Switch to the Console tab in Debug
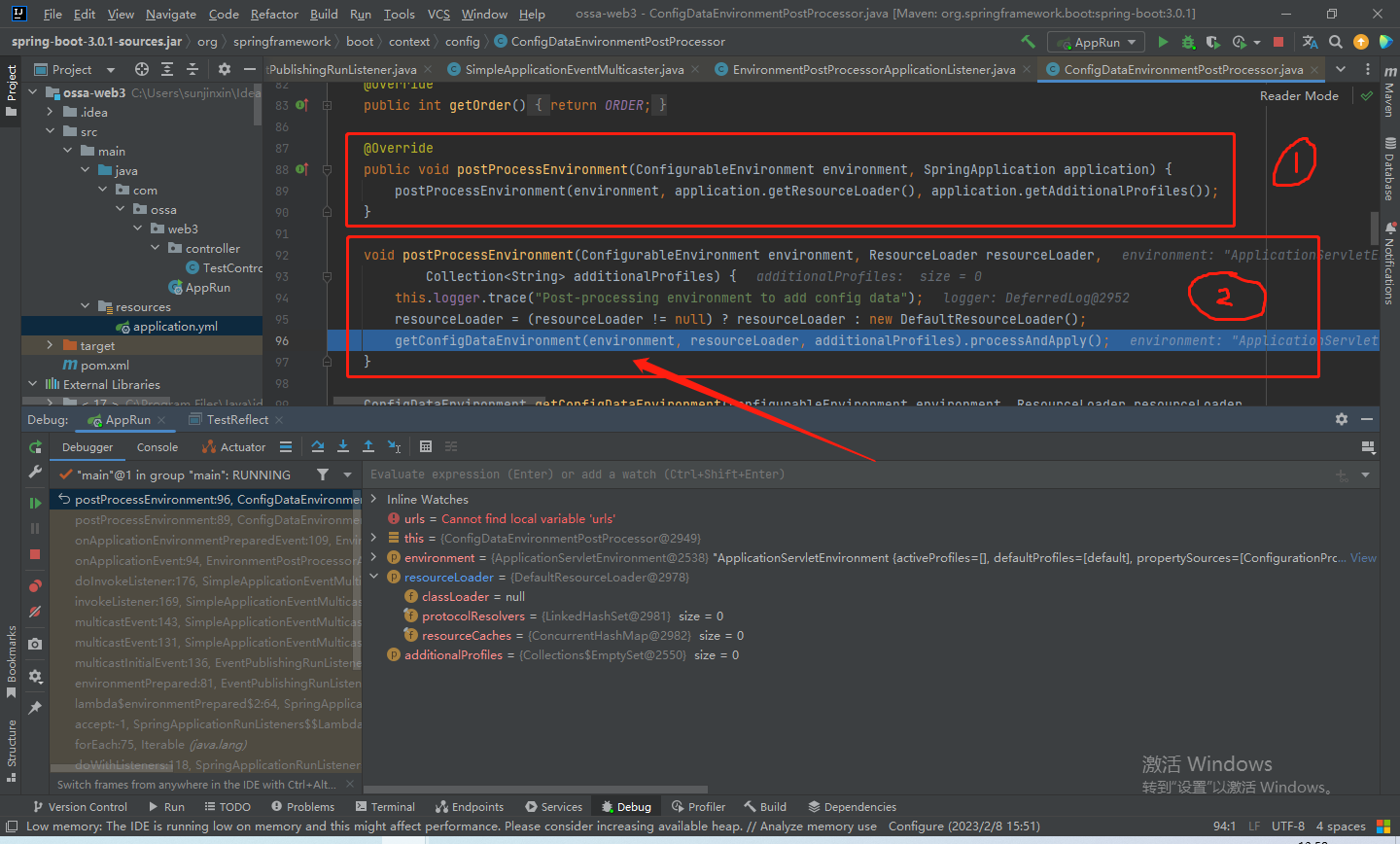 point(157,447)
